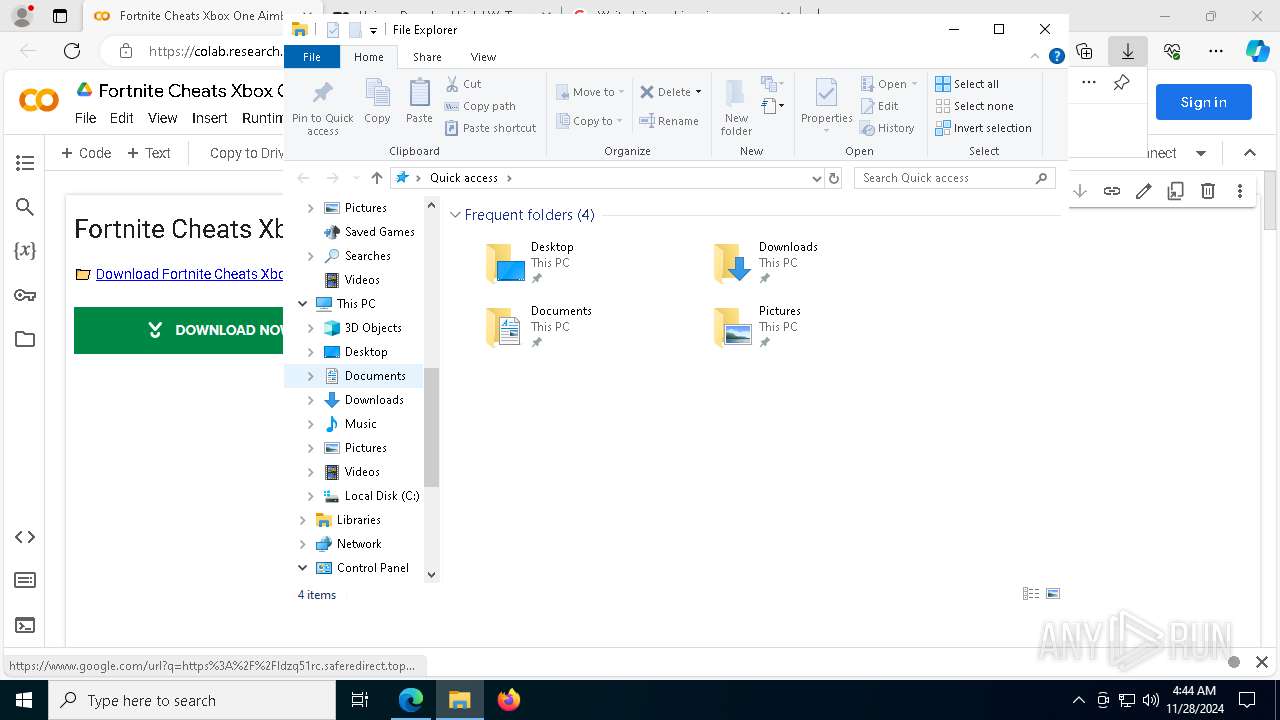Open address bar history dropdown
The width and height of the screenshot is (1280, 720).
click(x=817, y=178)
